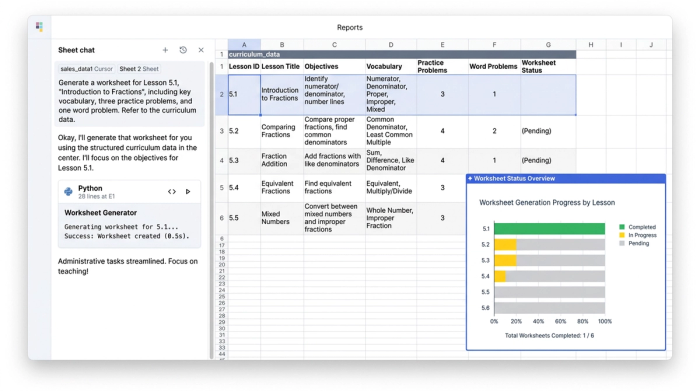Click the Reports window title
The width and height of the screenshot is (700, 391).
coord(350,28)
